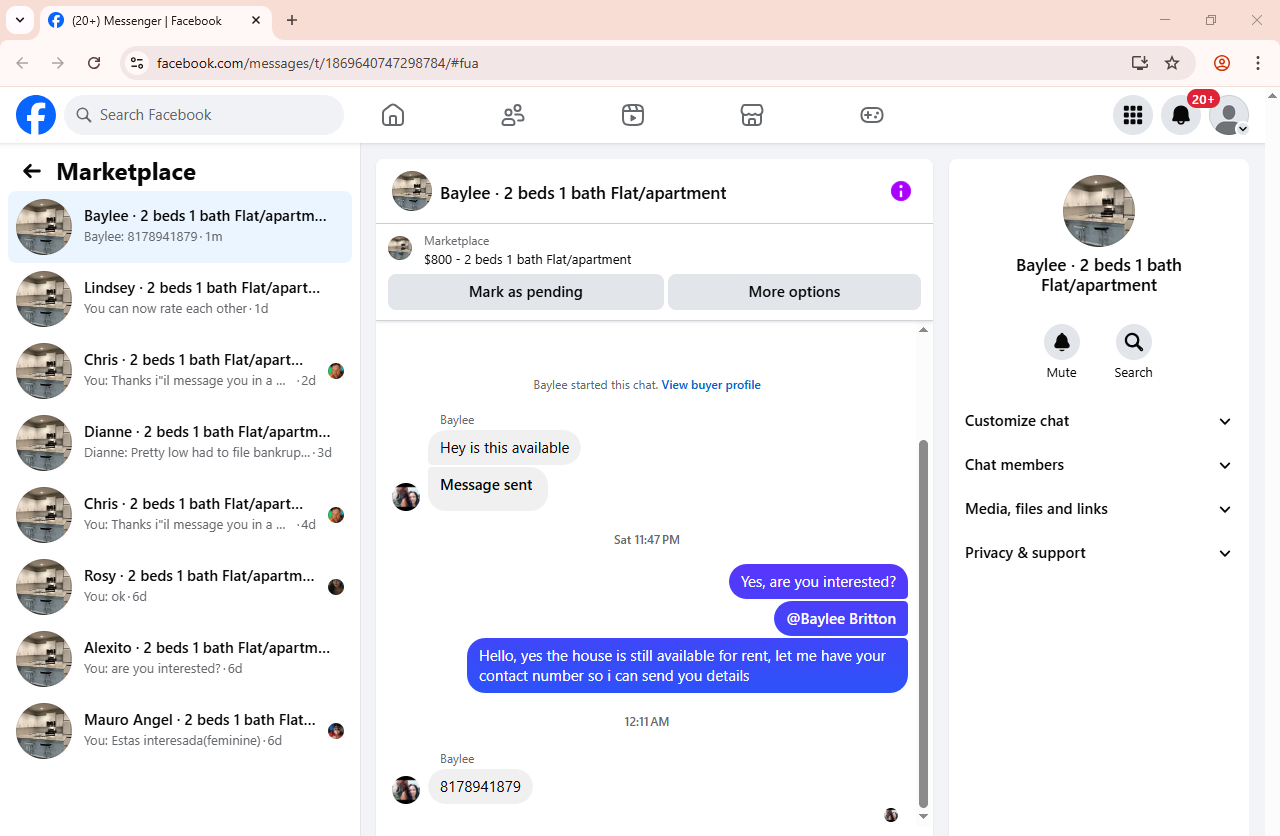Click More options button
The width and height of the screenshot is (1280, 836).
pyautogui.click(x=794, y=292)
